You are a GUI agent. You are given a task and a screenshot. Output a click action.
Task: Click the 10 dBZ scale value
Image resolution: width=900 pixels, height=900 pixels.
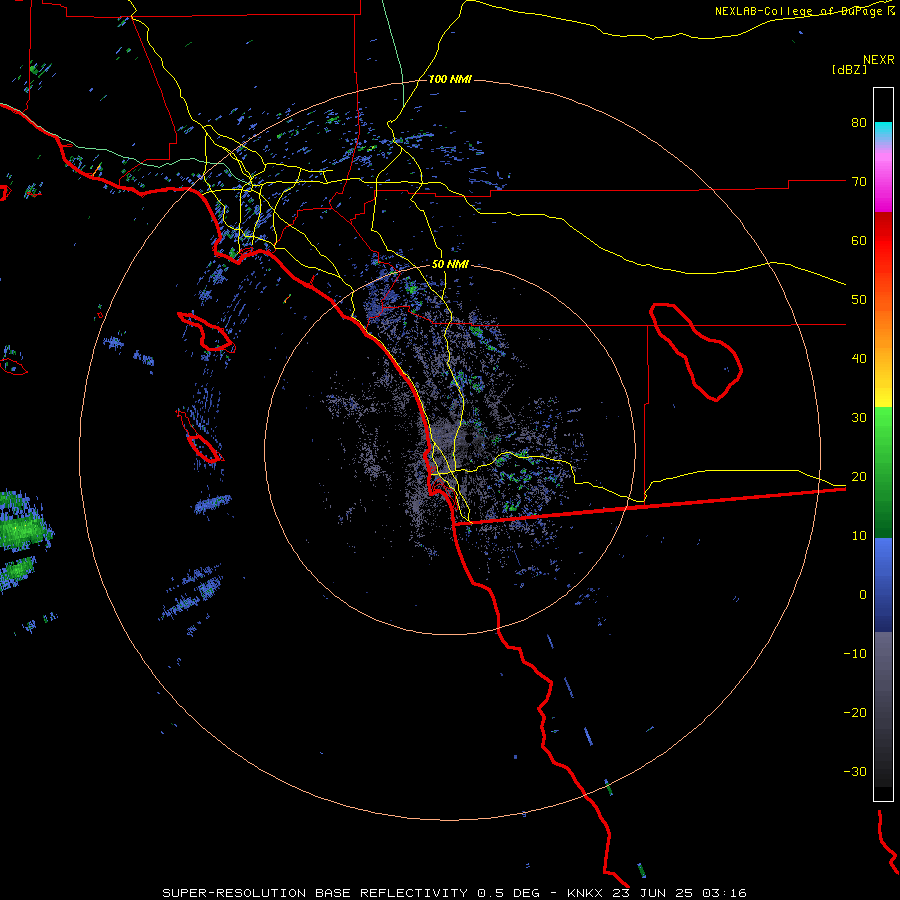(x=859, y=536)
